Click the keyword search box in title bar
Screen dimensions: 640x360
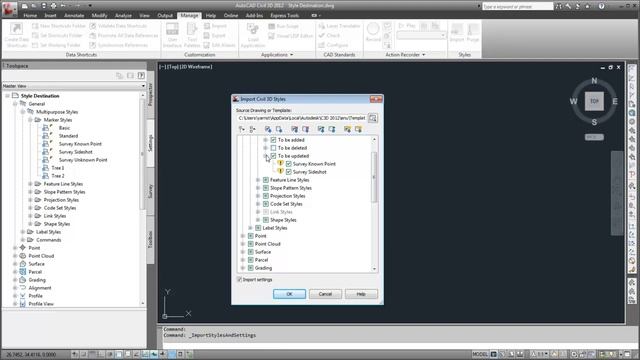point(518,7)
